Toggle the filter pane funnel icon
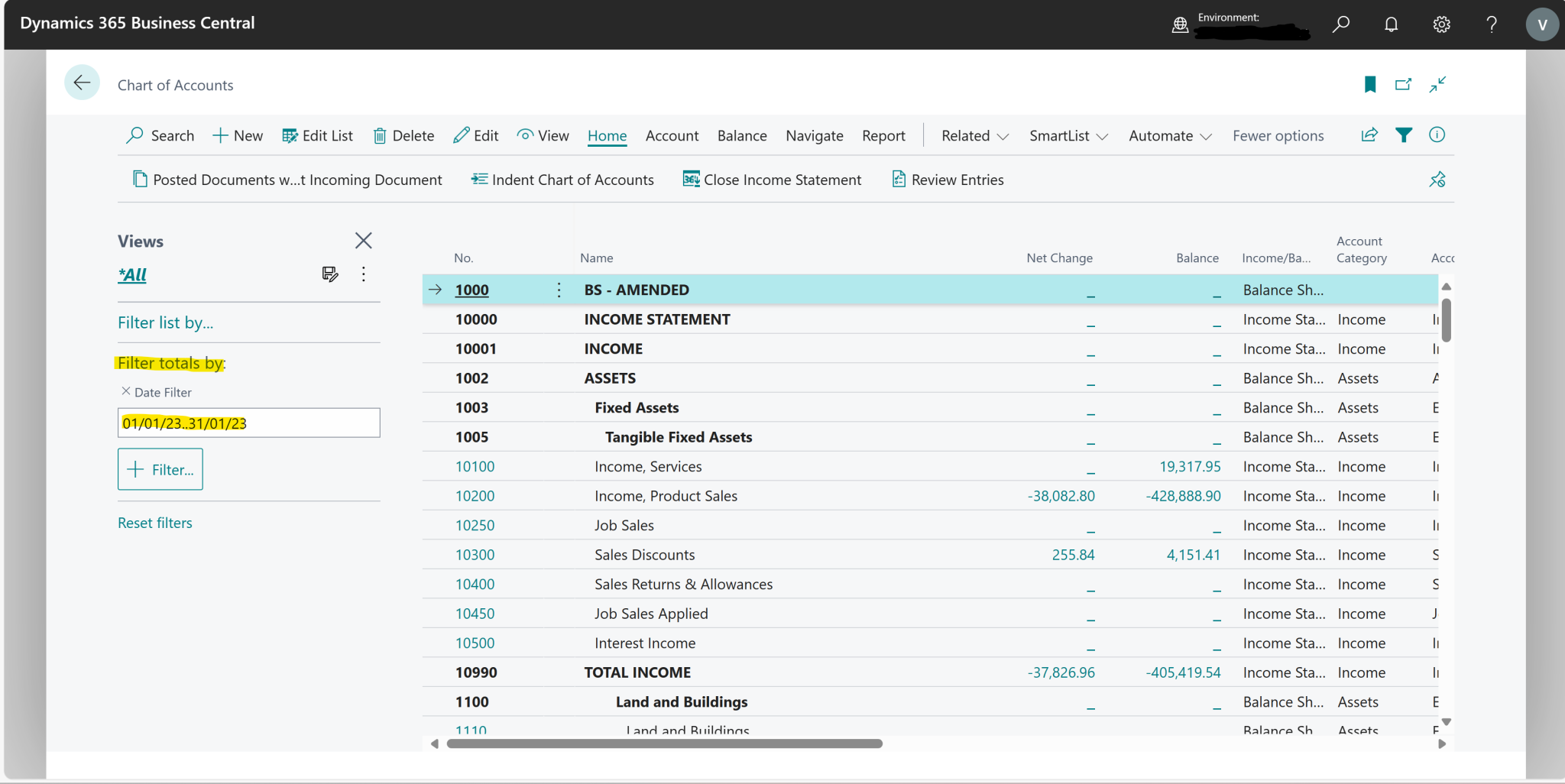The width and height of the screenshot is (1565, 784). [x=1404, y=135]
